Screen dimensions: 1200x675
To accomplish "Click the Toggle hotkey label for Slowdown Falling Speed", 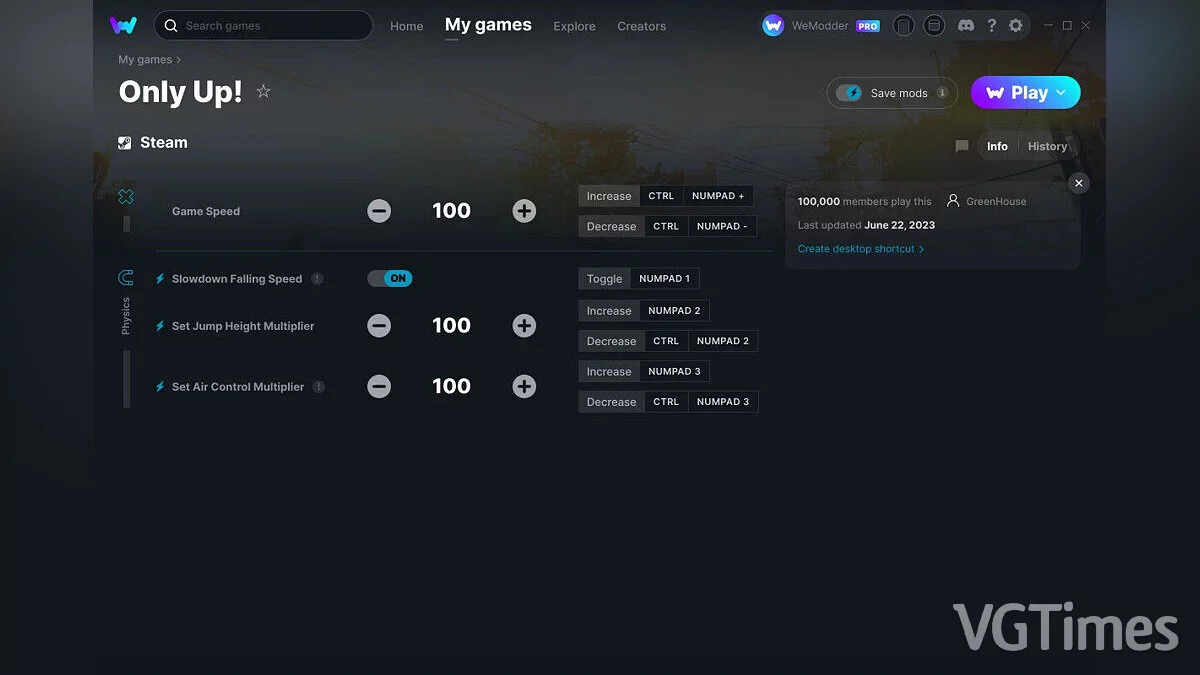I will [x=604, y=279].
